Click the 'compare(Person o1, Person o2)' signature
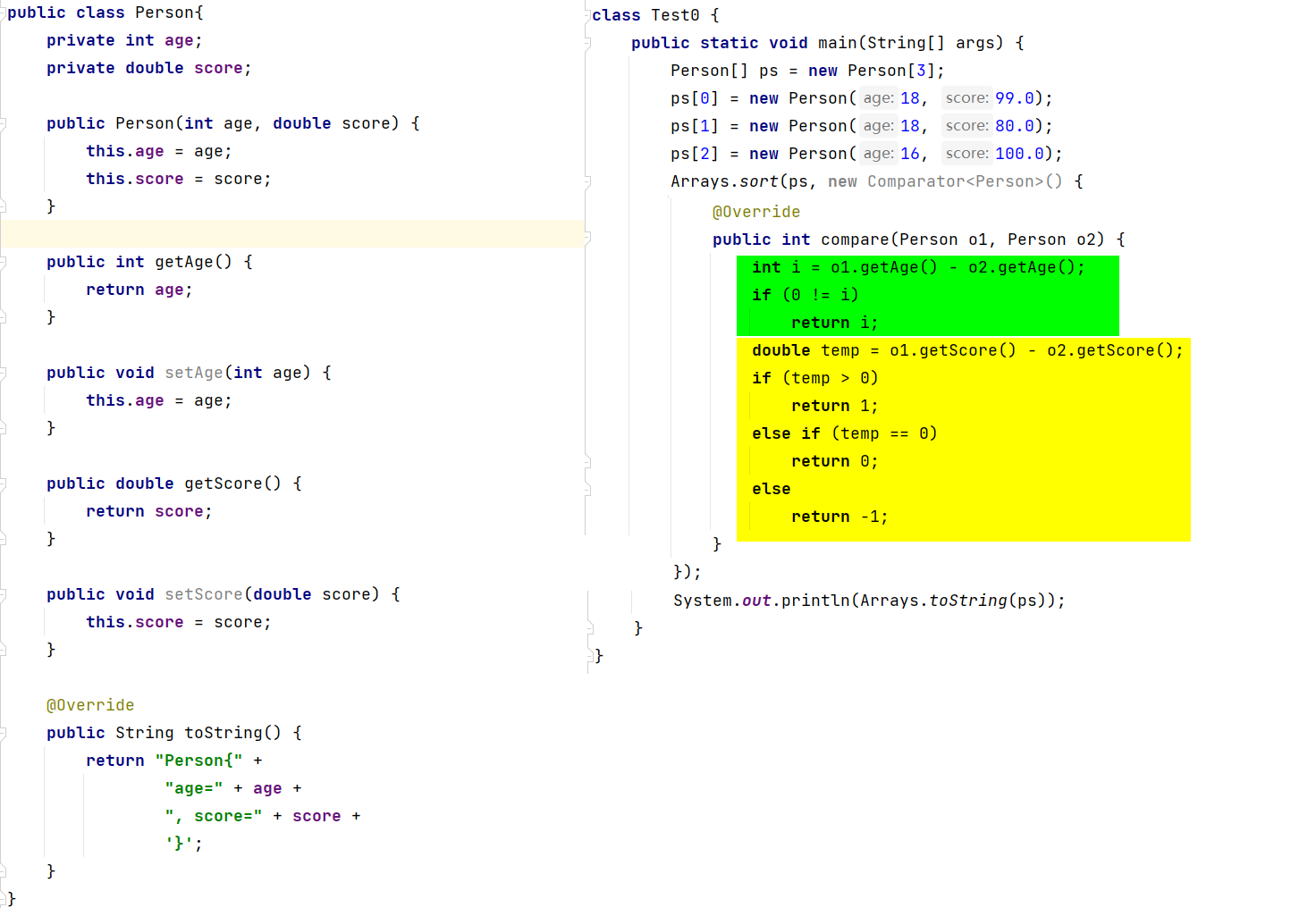This screenshot has width=1316, height=908. pyautogui.click(x=963, y=240)
